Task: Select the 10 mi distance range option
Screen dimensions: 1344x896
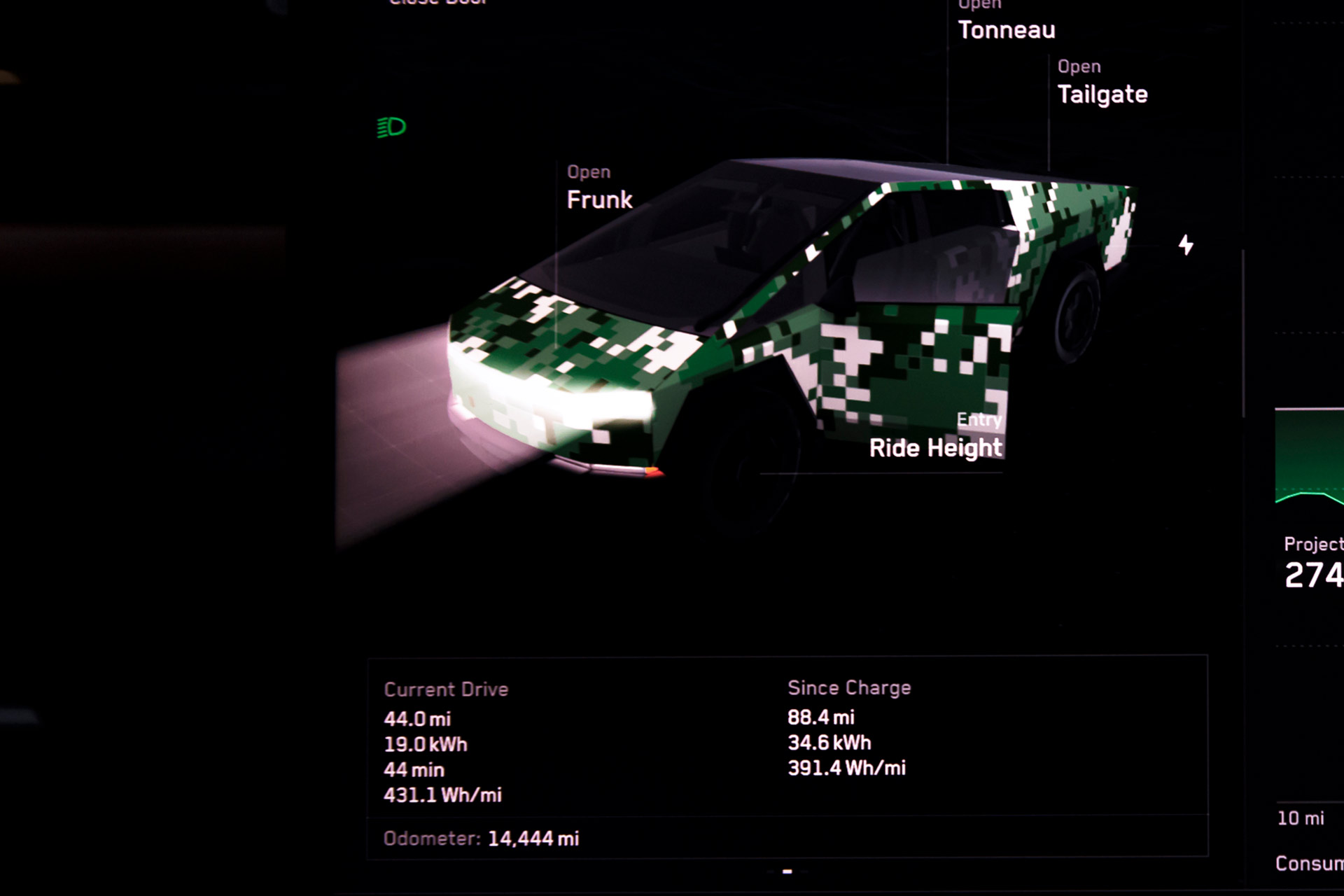Action: pos(1301,818)
